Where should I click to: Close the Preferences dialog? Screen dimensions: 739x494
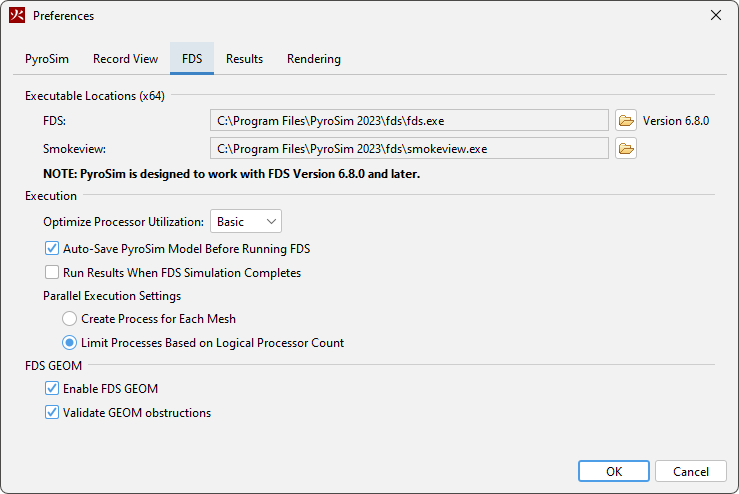click(716, 15)
